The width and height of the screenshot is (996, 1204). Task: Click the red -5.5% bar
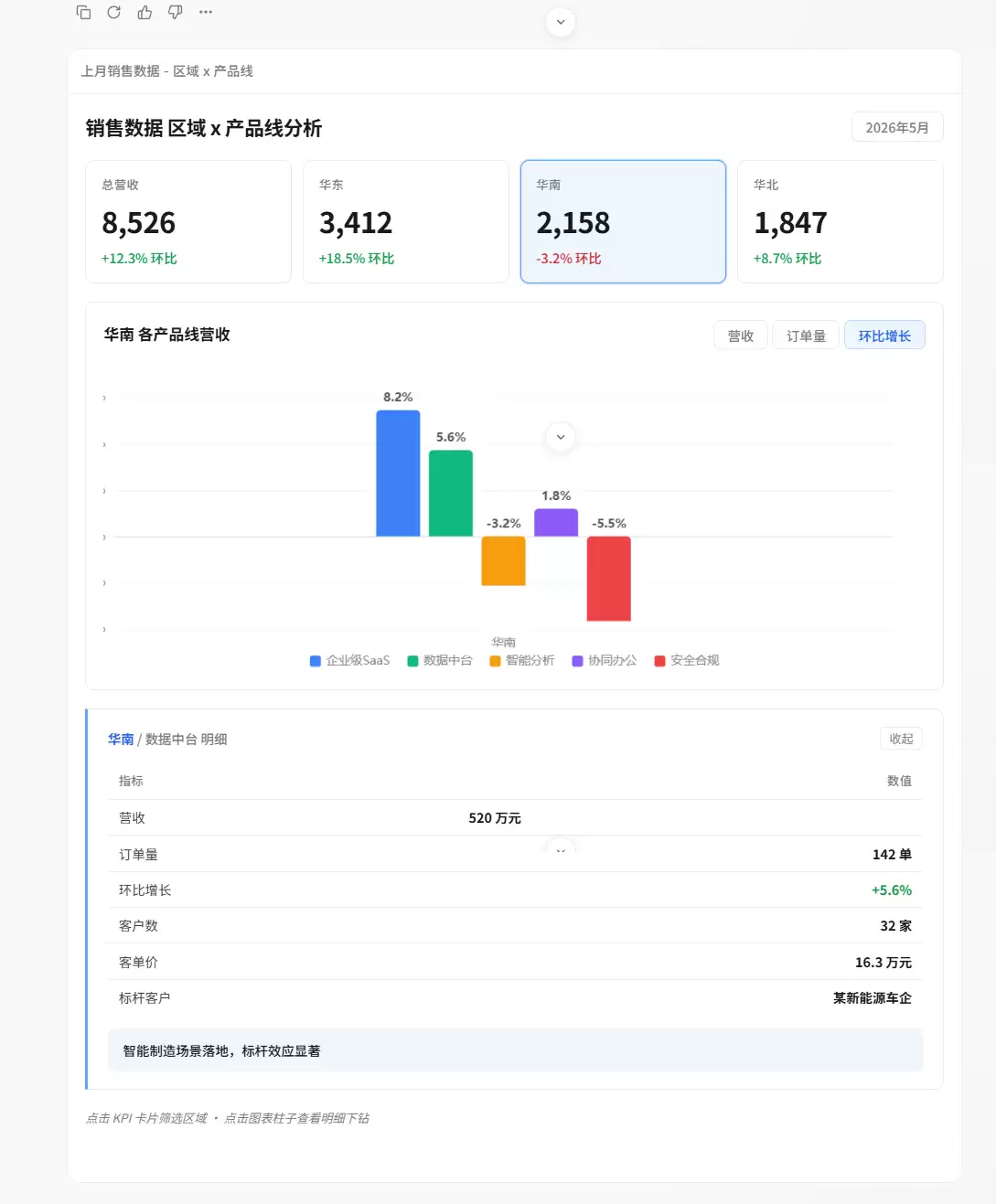coord(609,579)
